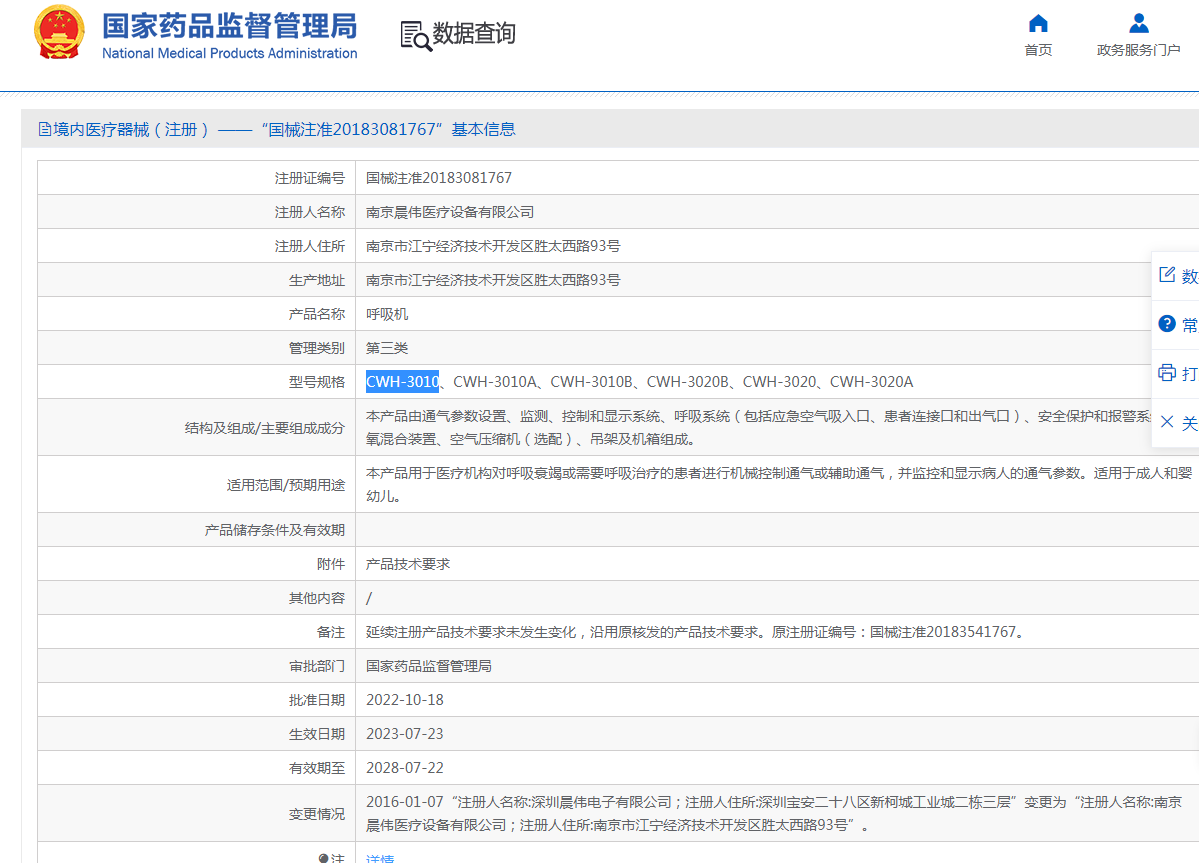Click 适用范围/预期用途 description text
The height and width of the screenshot is (863, 1199).
pos(778,485)
